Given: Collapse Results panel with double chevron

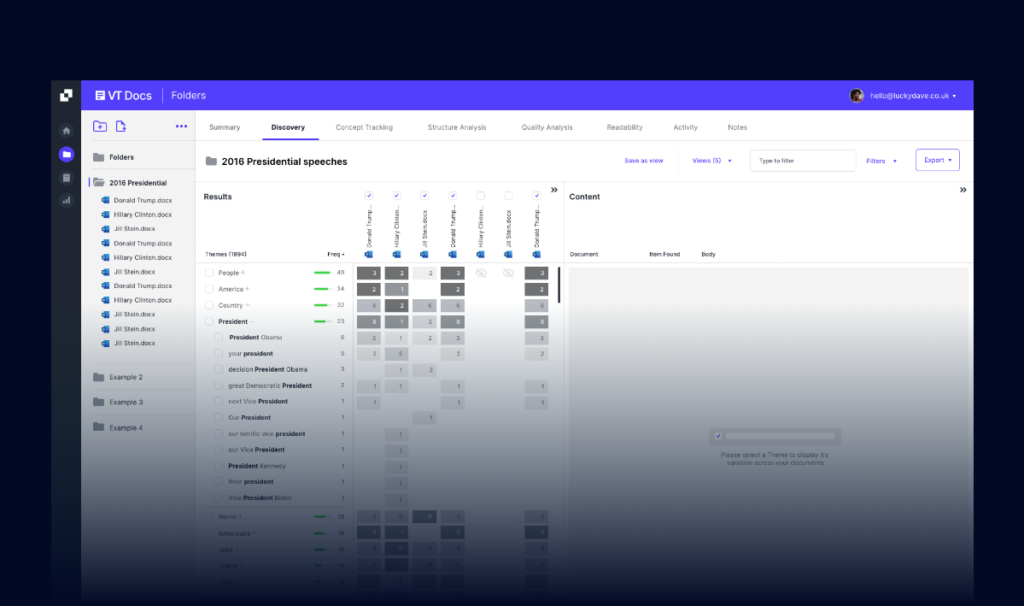Looking at the screenshot, I should pos(553,189).
